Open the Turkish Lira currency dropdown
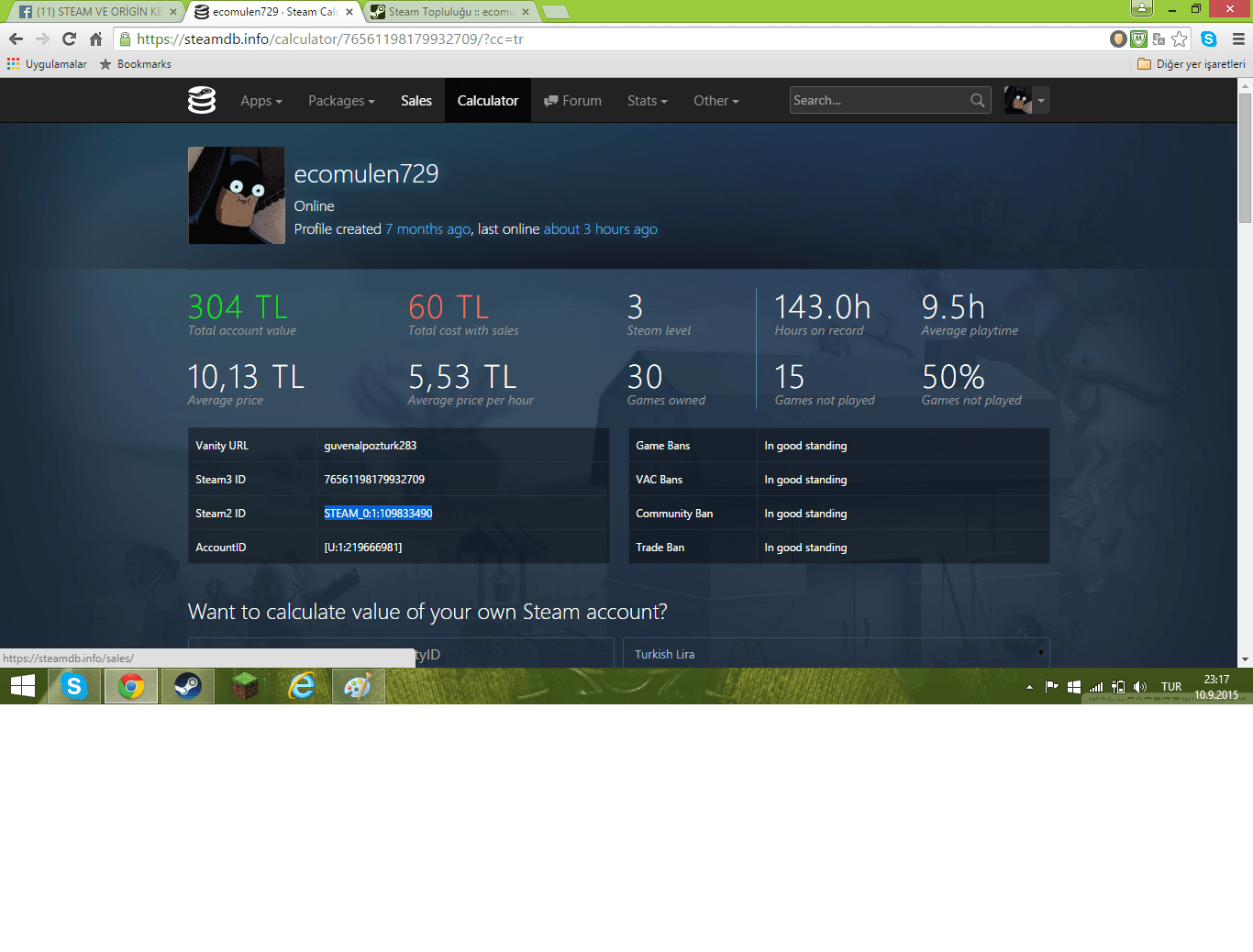The image size is (1253, 952). pyautogui.click(x=836, y=653)
